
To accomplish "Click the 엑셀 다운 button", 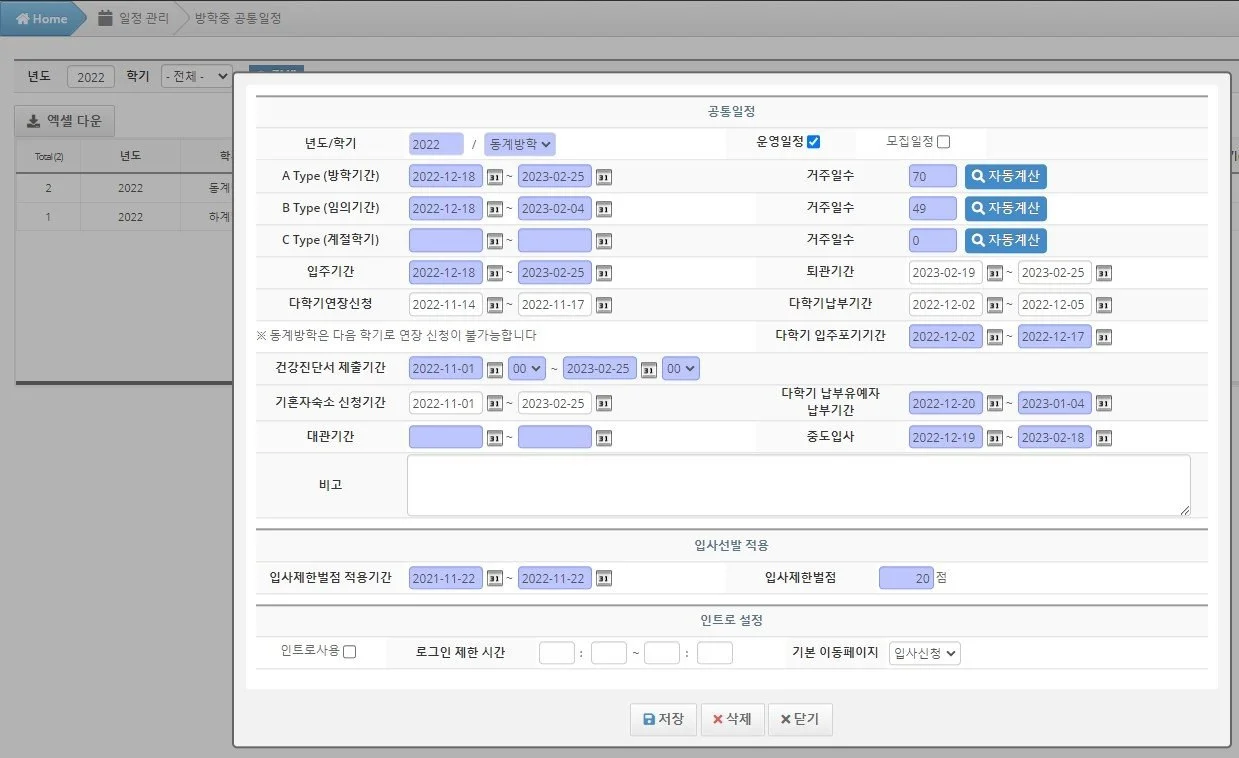I will [65, 121].
